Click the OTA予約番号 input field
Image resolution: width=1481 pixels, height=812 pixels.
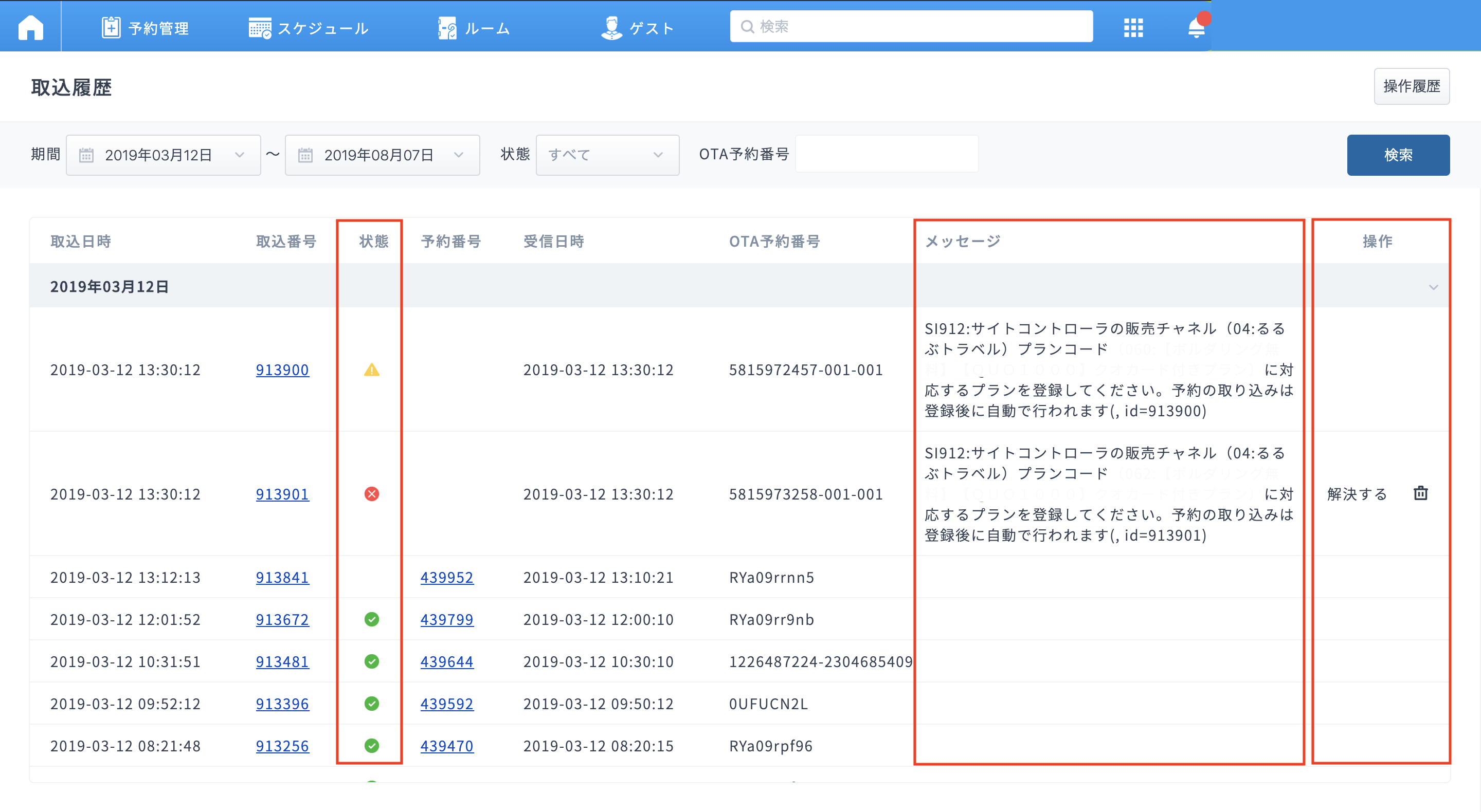[x=886, y=154]
